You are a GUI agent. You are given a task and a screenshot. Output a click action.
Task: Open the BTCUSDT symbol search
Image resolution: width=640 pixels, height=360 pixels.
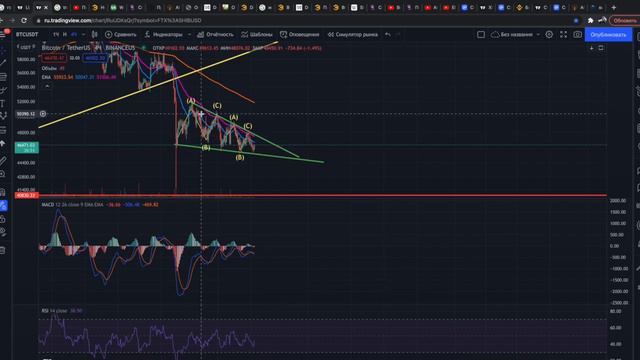[x=27, y=35]
